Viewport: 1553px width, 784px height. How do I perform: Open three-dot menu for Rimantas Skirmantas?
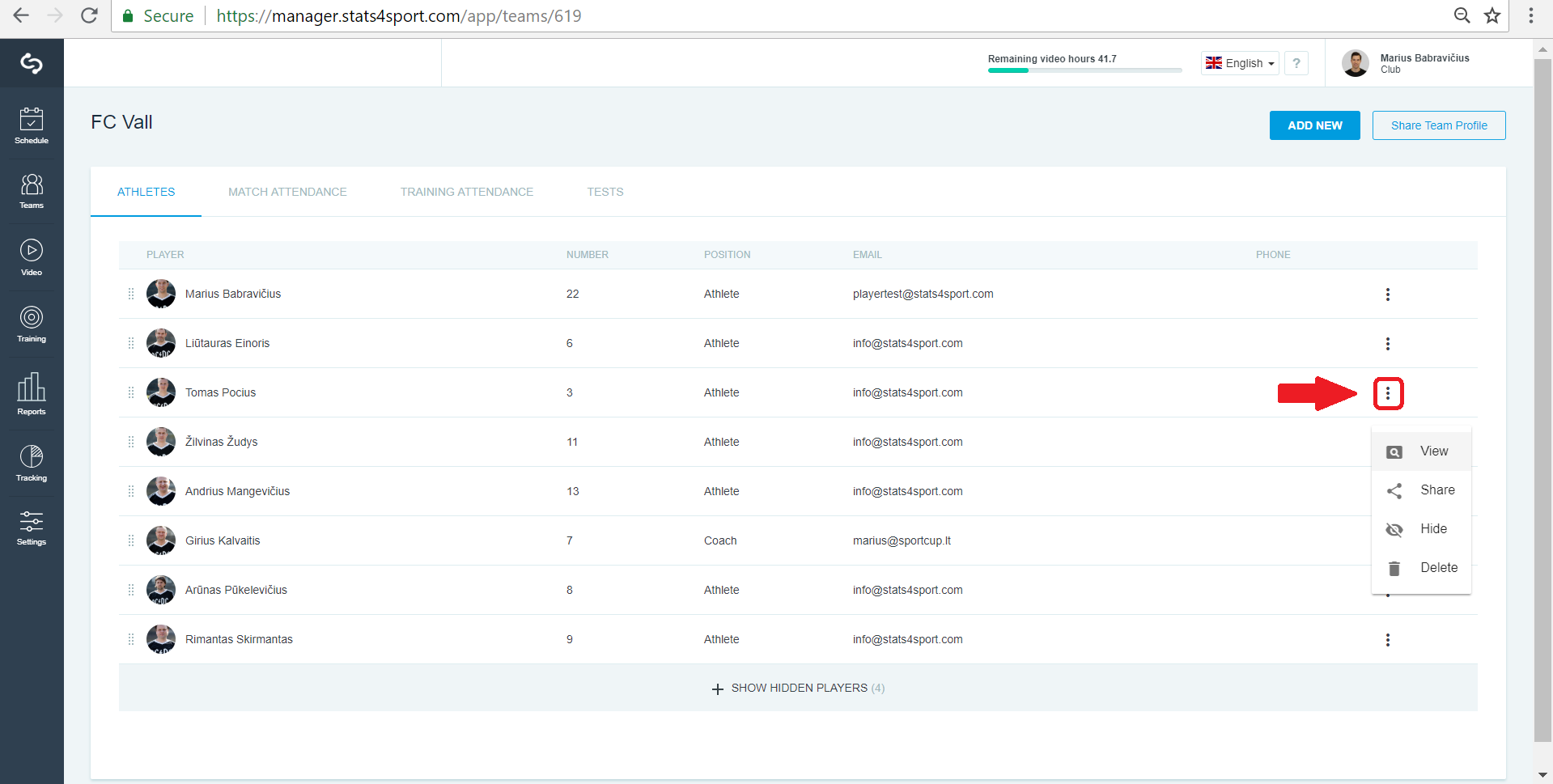click(1388, 640)
